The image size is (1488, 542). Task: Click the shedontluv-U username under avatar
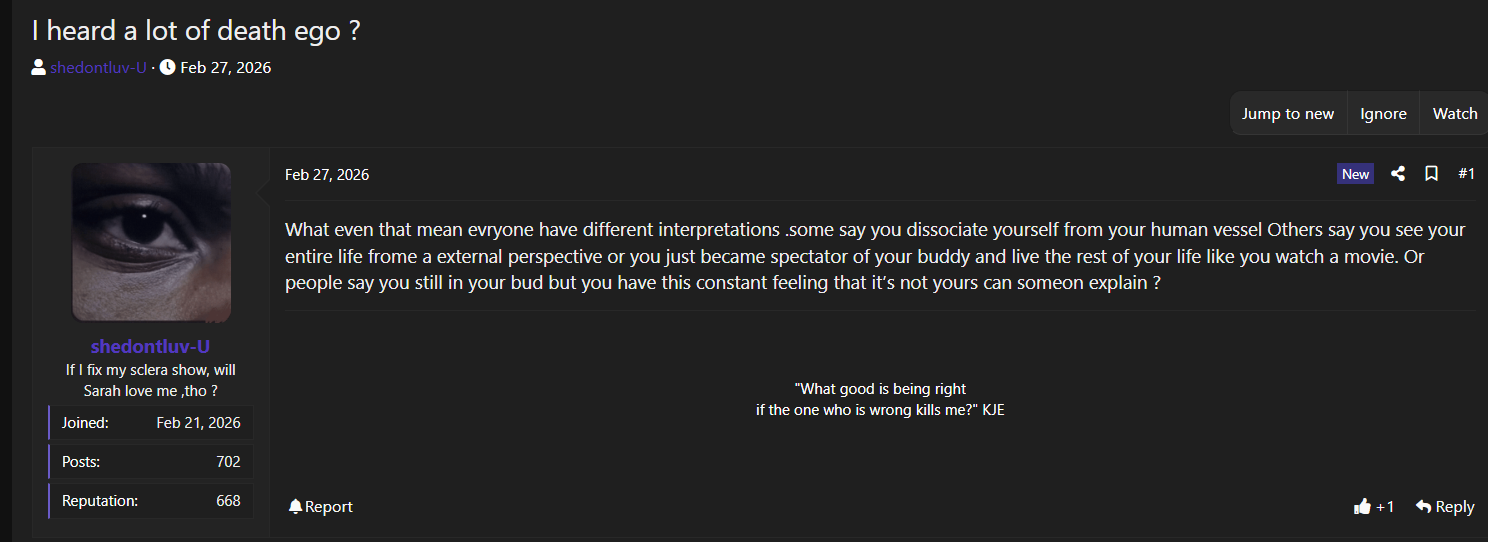pyautogui.click(x=151, y=347)
